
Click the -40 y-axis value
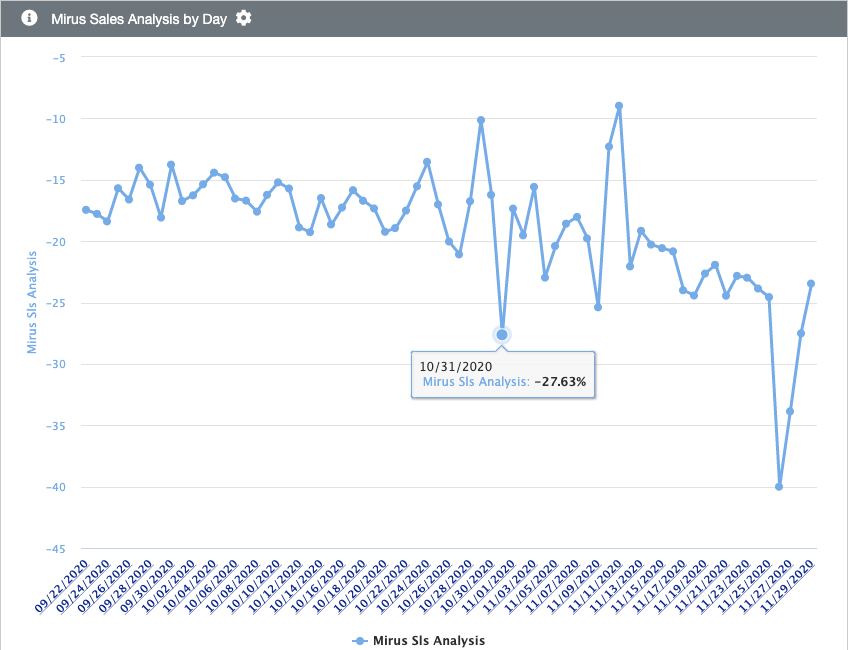coord(56,487)
